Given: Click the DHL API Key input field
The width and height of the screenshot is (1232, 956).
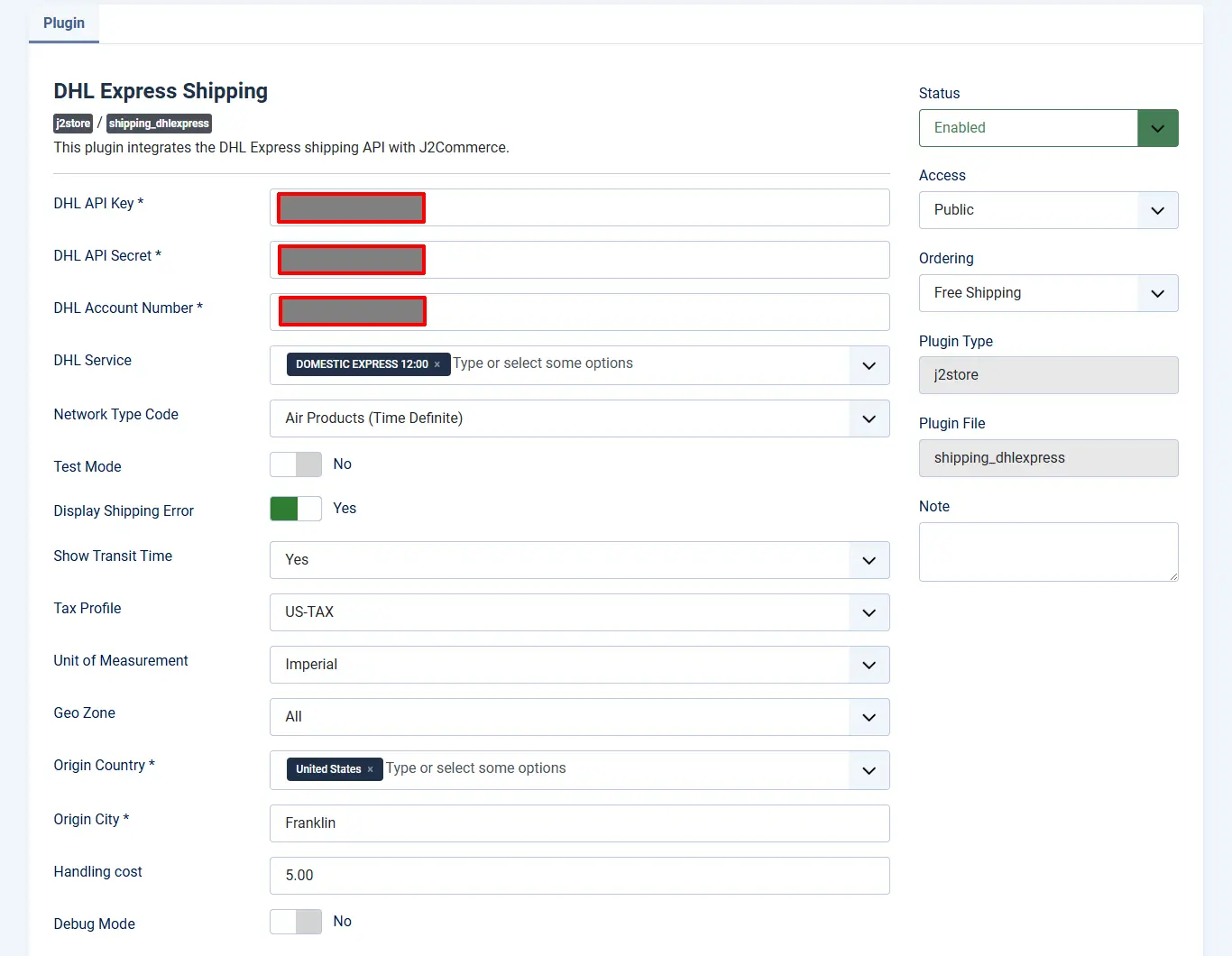Looking at the screenshot, I should coord(580,207).
